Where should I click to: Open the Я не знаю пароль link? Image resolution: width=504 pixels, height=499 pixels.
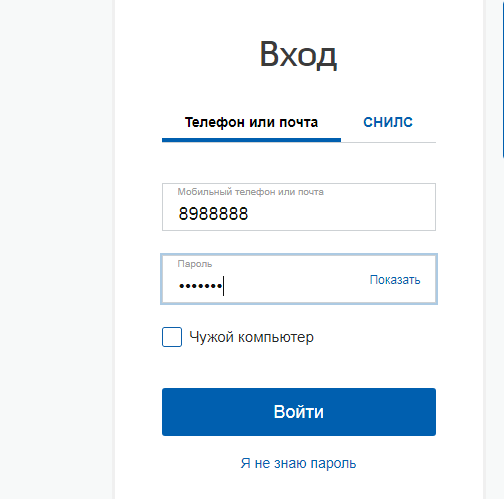point(298,463)
